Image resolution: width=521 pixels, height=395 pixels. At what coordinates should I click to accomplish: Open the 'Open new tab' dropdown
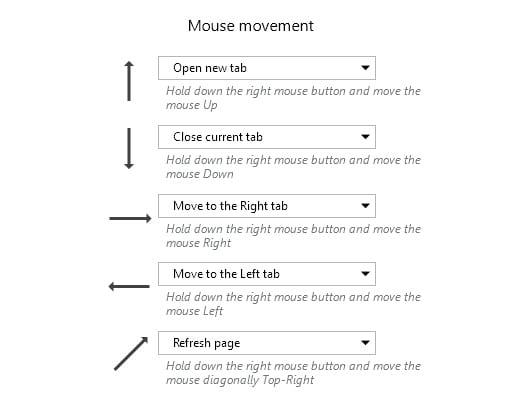click(x=267, y=68)
